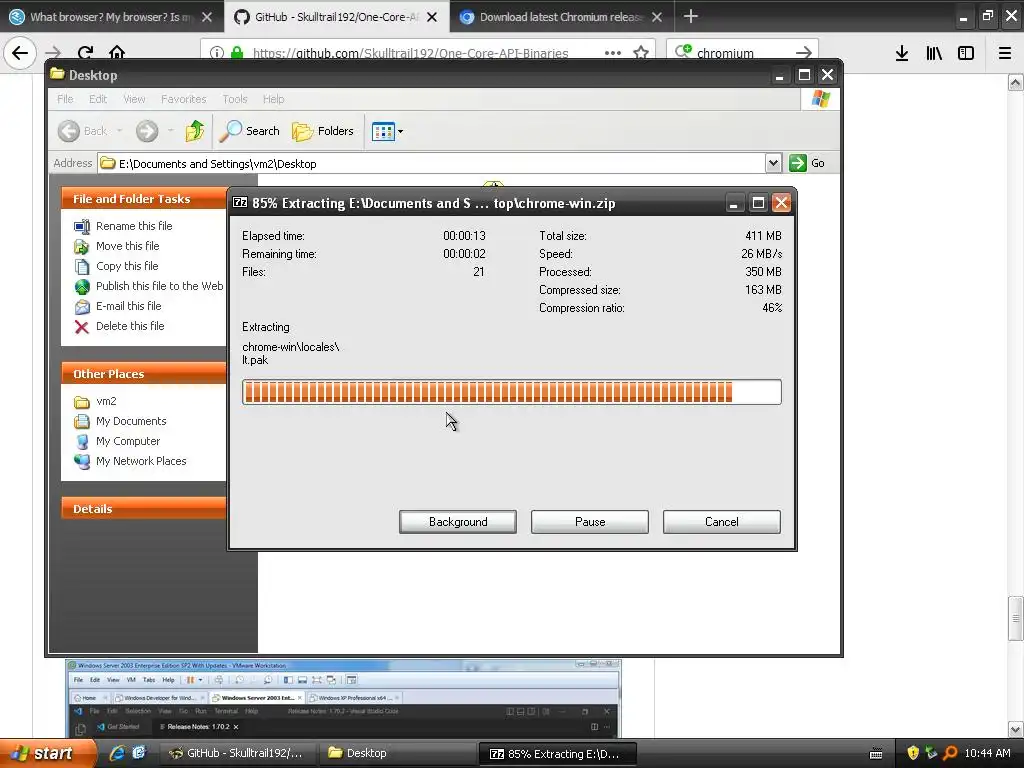1024x768 pixels.
Task: Switch to Download latest Chromium tab
Action: 560,17
